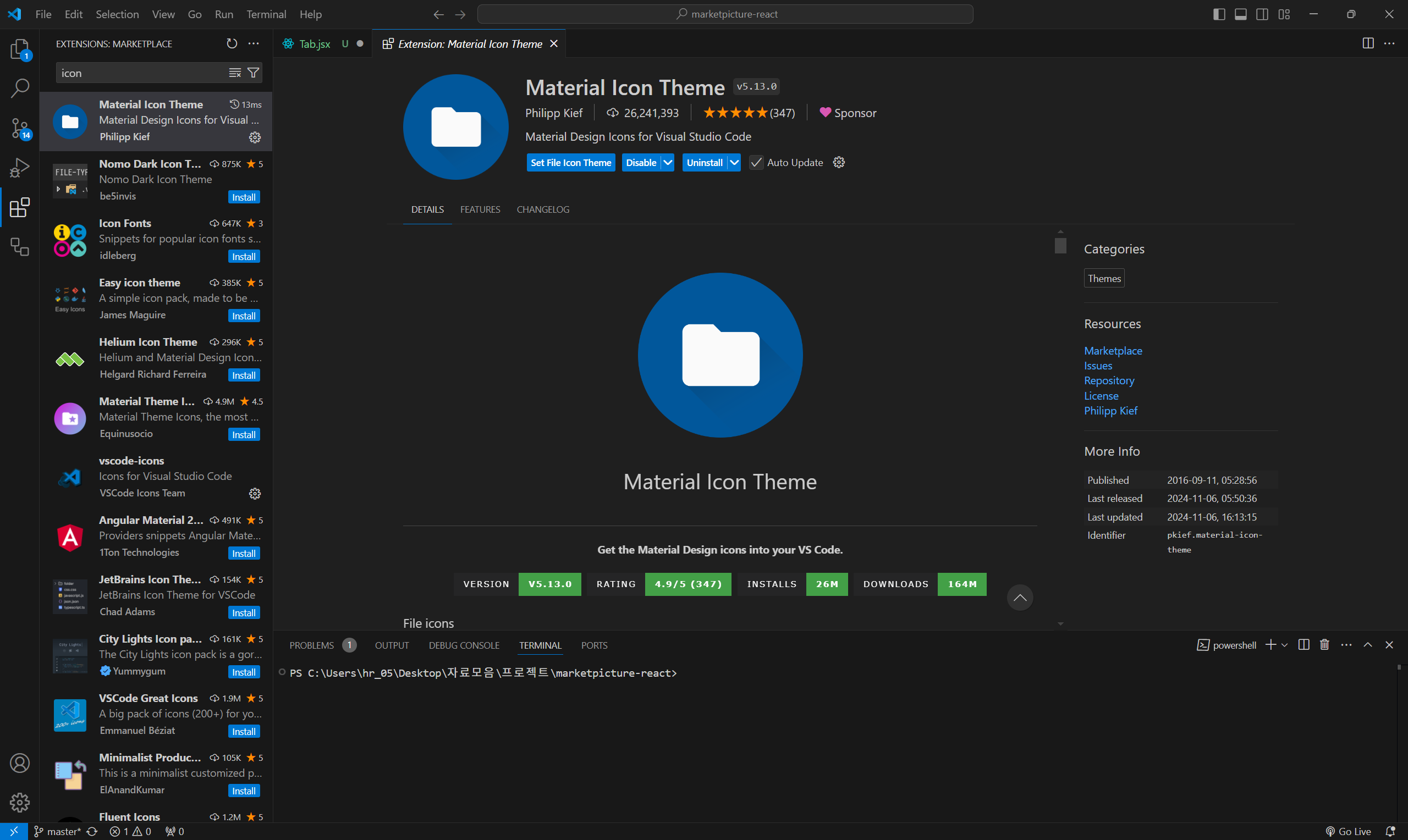Customize editor layout icon in title bar

coord(1284,14)
